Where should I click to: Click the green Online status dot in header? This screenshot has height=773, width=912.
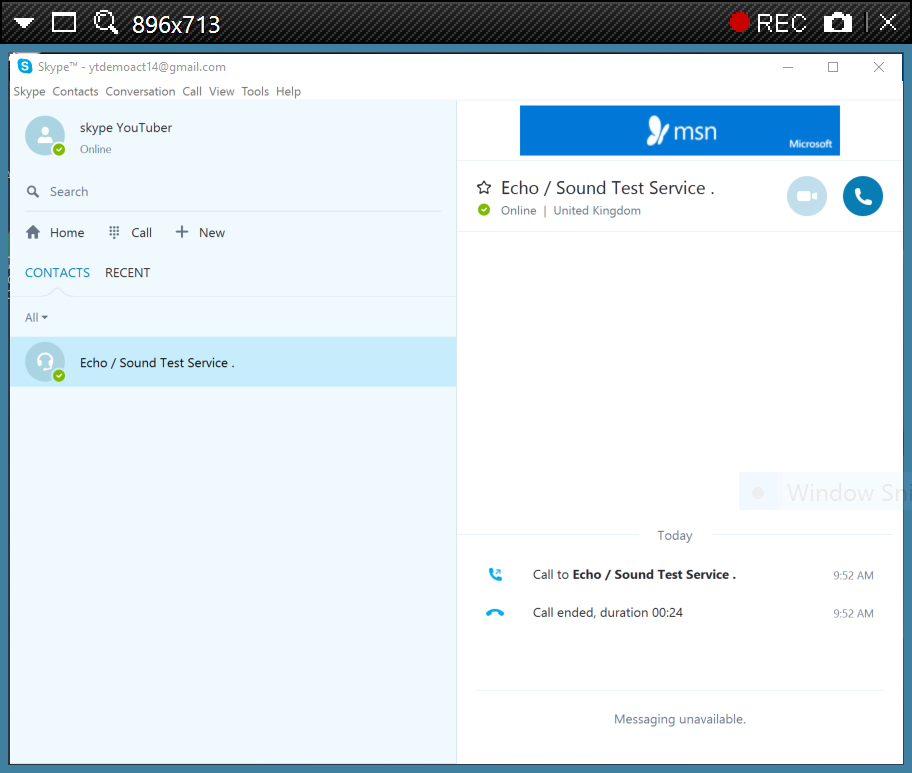tap(484, 210)
